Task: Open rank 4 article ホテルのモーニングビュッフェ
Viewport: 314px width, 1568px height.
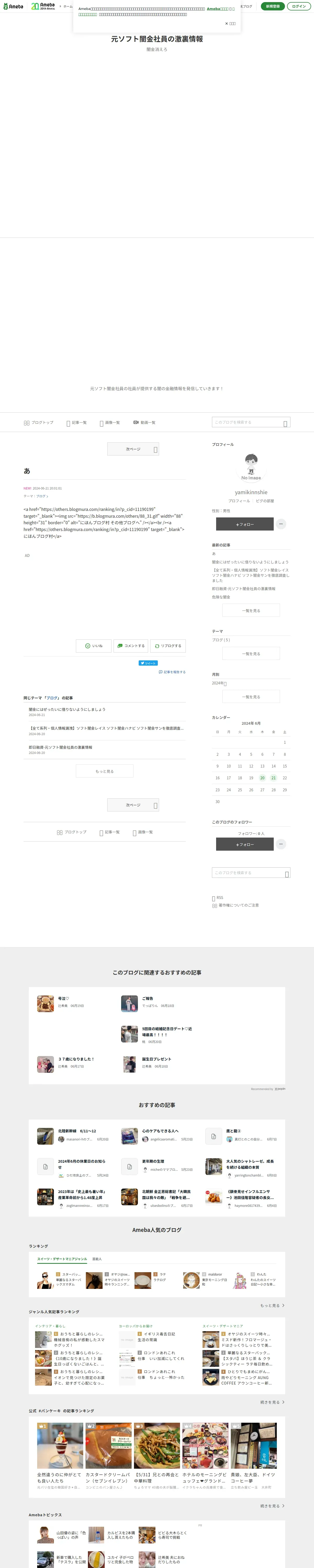Action: coord(204,1478)
